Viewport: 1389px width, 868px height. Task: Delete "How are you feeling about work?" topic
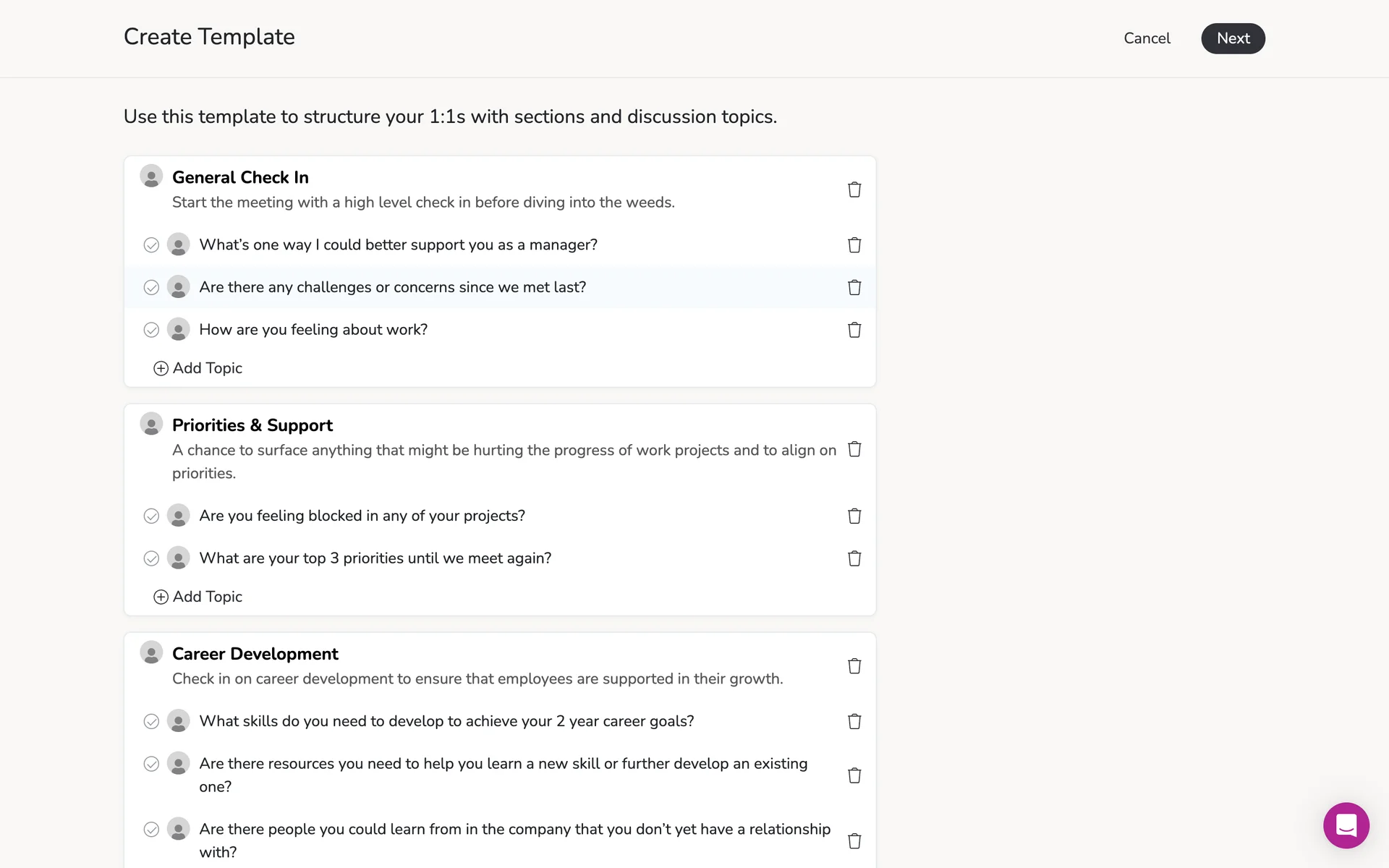(854, 330)
